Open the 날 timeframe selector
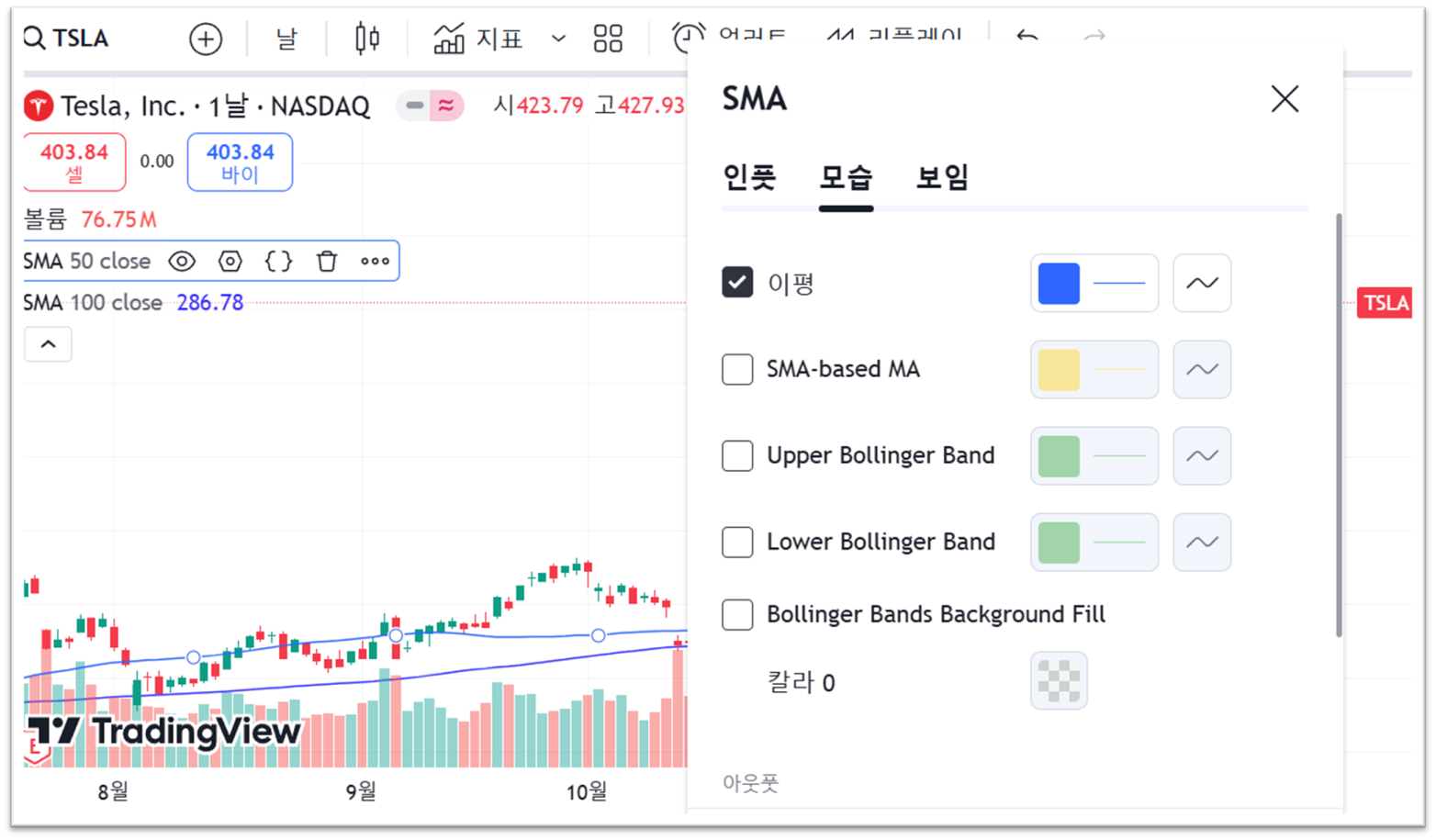1436x840 pixels. (x=286, y=39)
